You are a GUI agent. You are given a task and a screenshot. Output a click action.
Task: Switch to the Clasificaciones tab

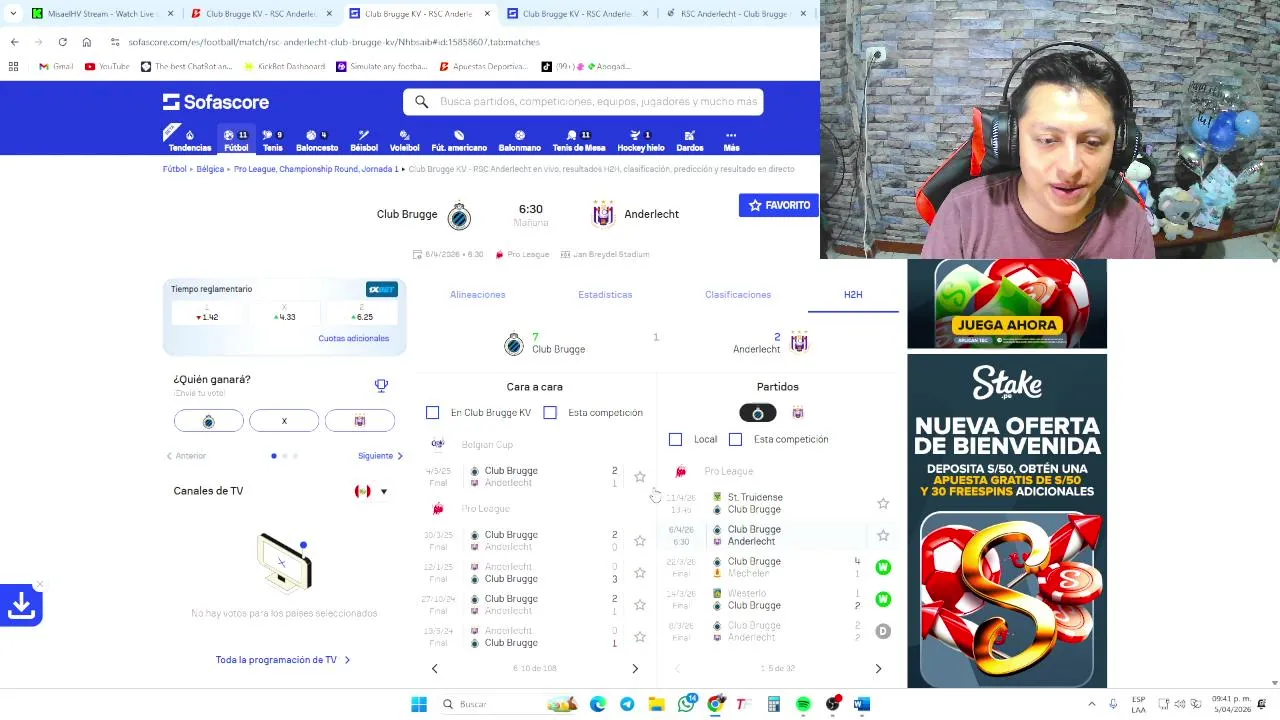click(x=738, y=295)
